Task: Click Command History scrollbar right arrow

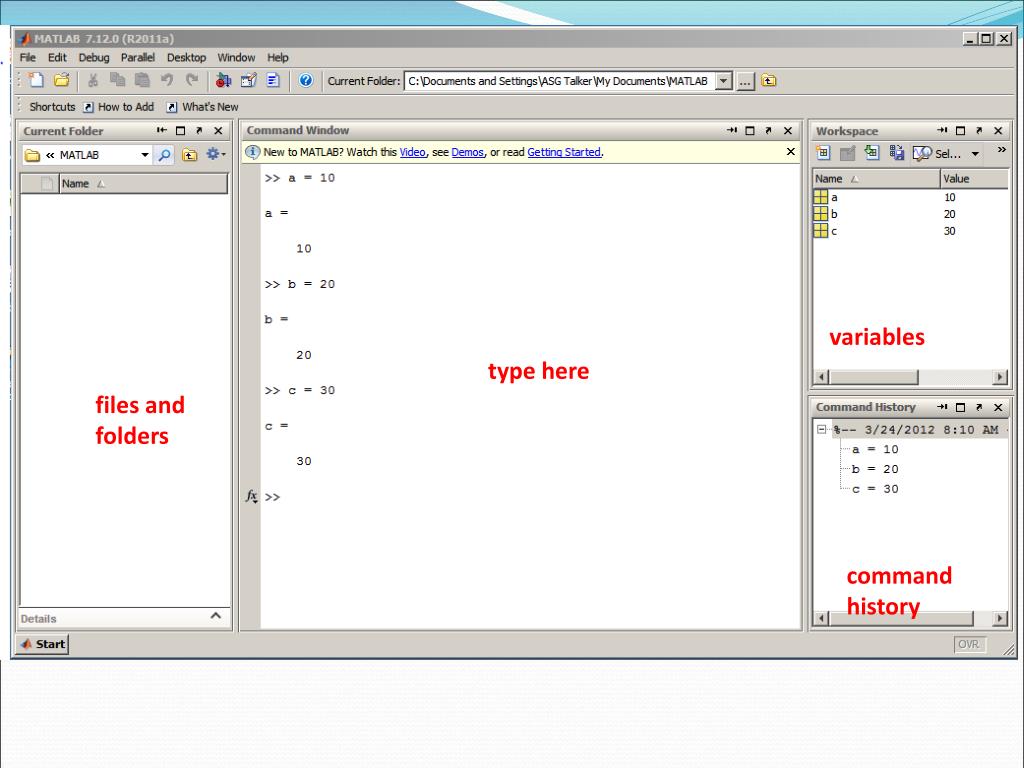Action: pos(1000,618)
